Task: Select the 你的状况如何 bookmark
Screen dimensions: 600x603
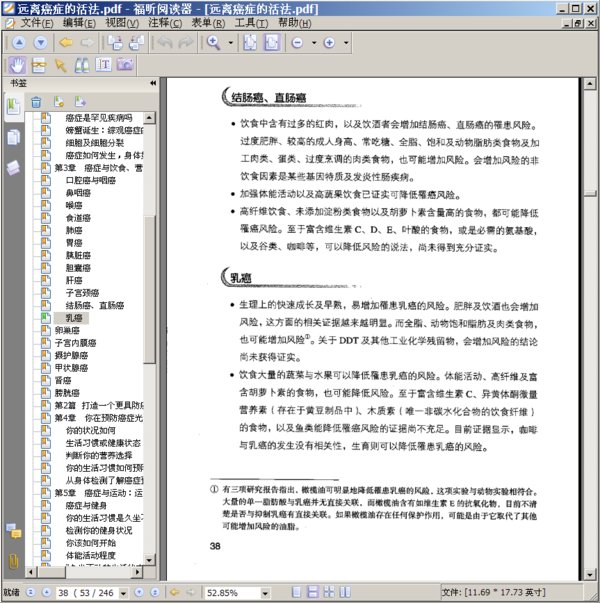Action: point(91,430)
